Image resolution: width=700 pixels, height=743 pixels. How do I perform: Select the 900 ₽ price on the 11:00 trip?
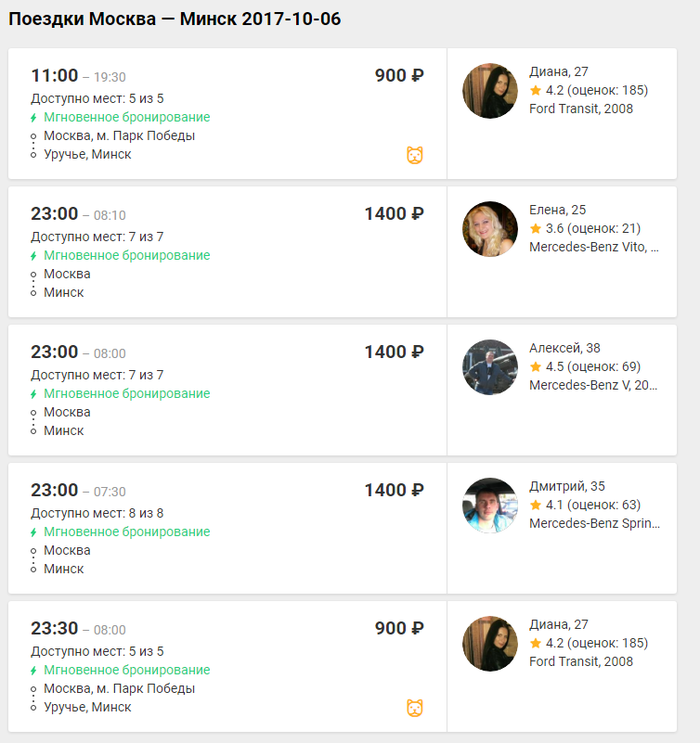399,76
